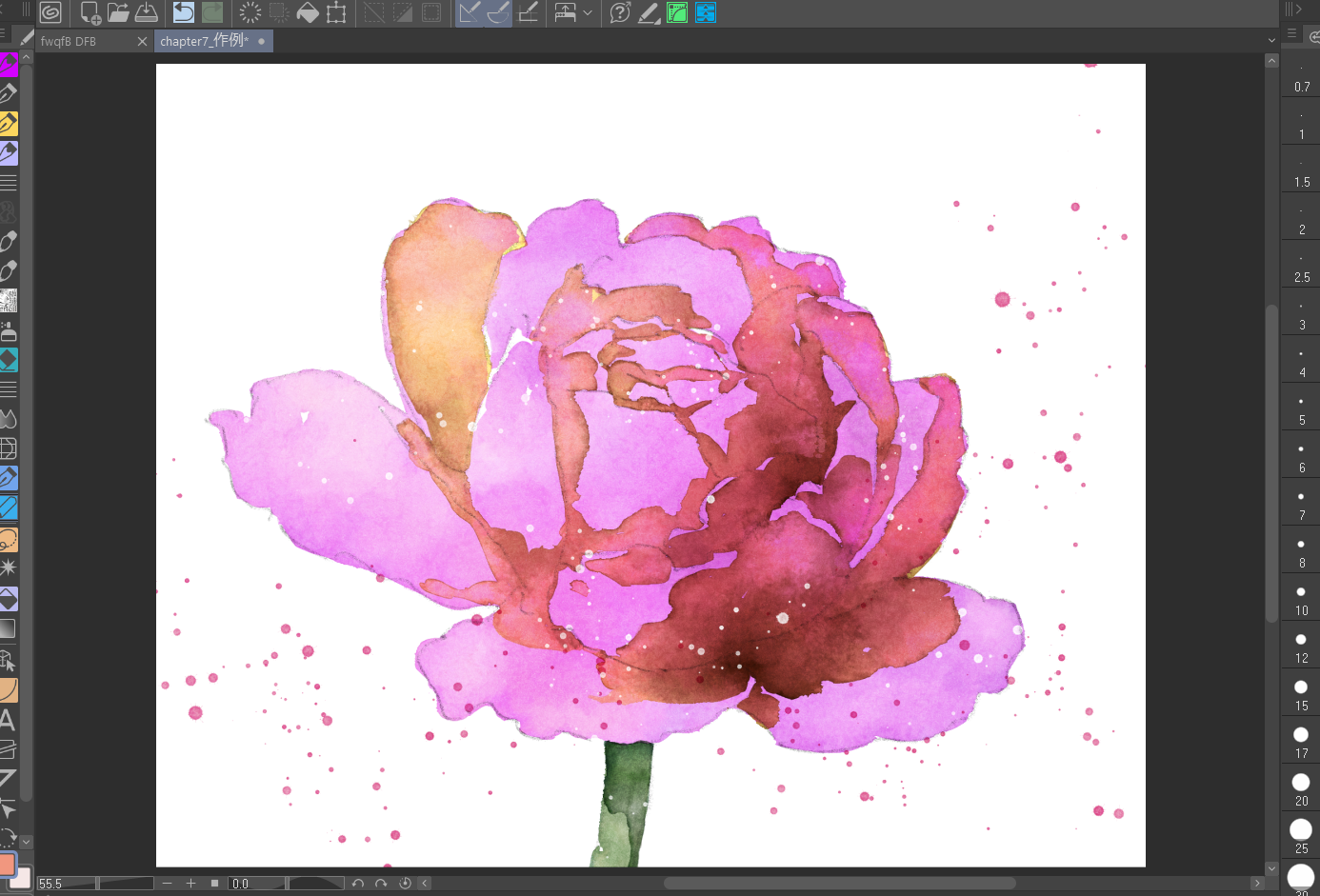Select the upper marker tool icon

coord(9,241)
